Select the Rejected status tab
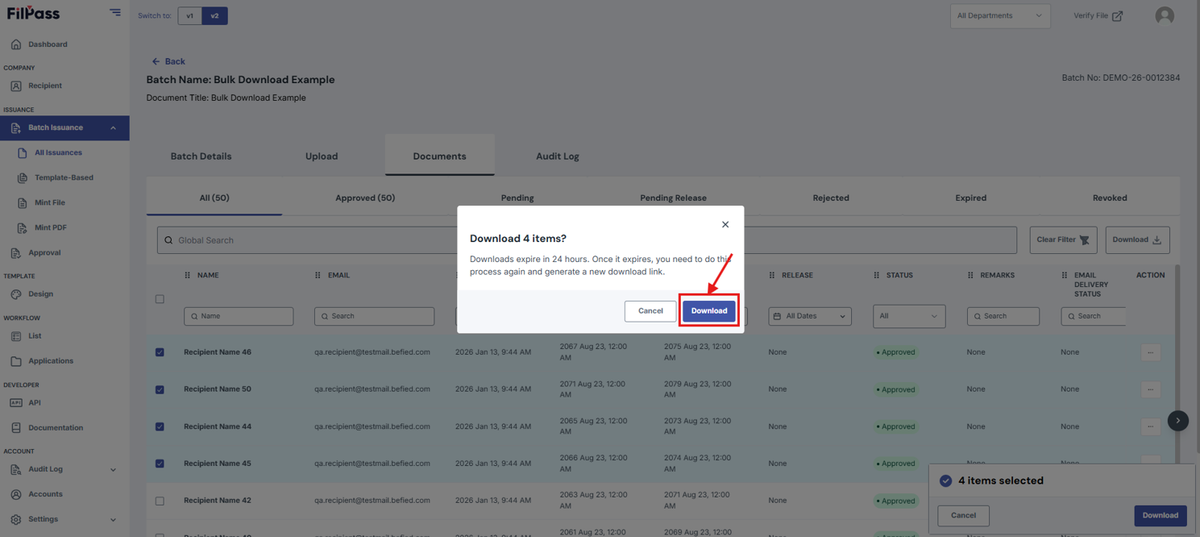 [x=831, y=198]
